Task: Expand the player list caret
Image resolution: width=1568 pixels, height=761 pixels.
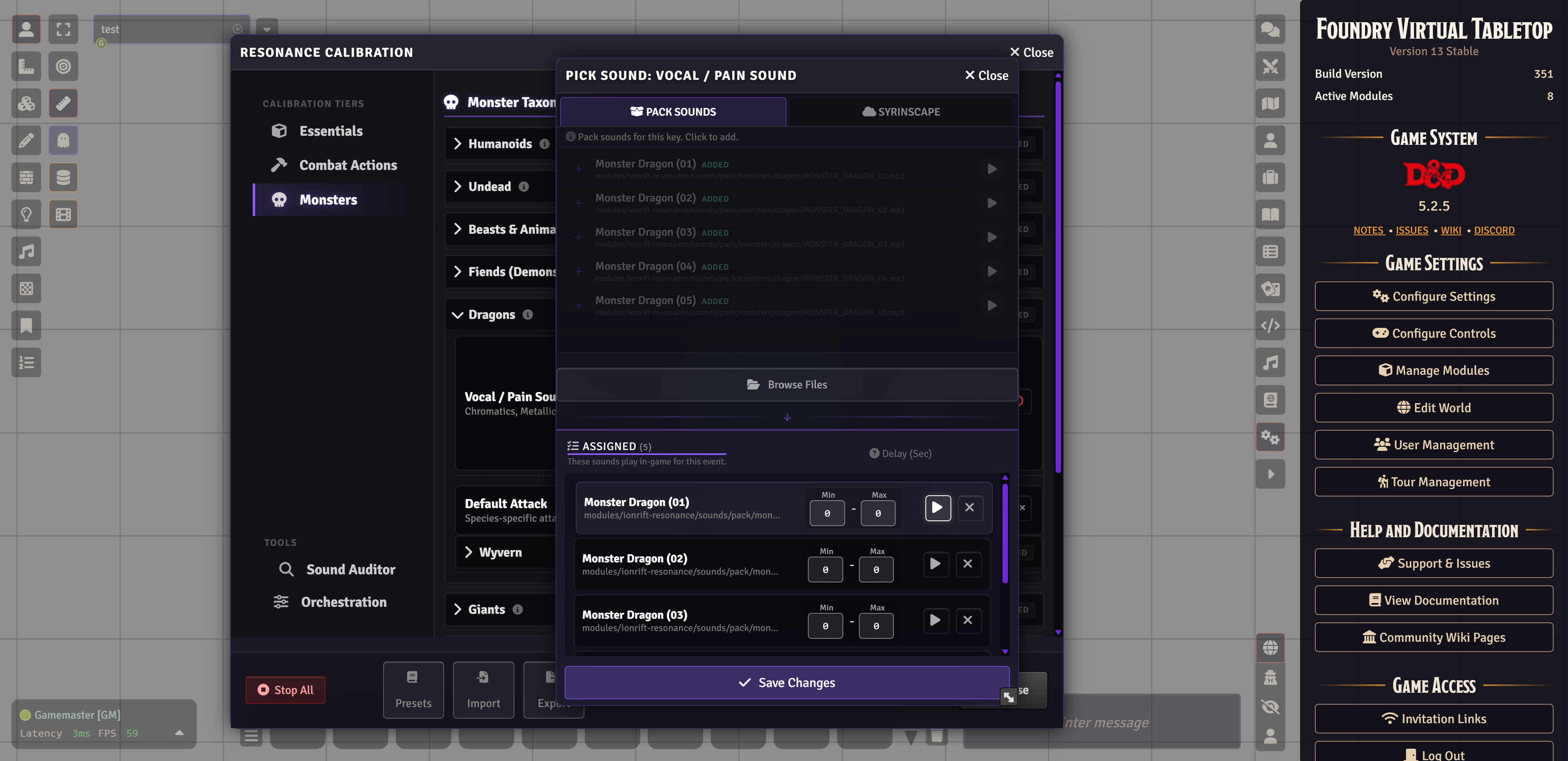Action: [179, 733]
